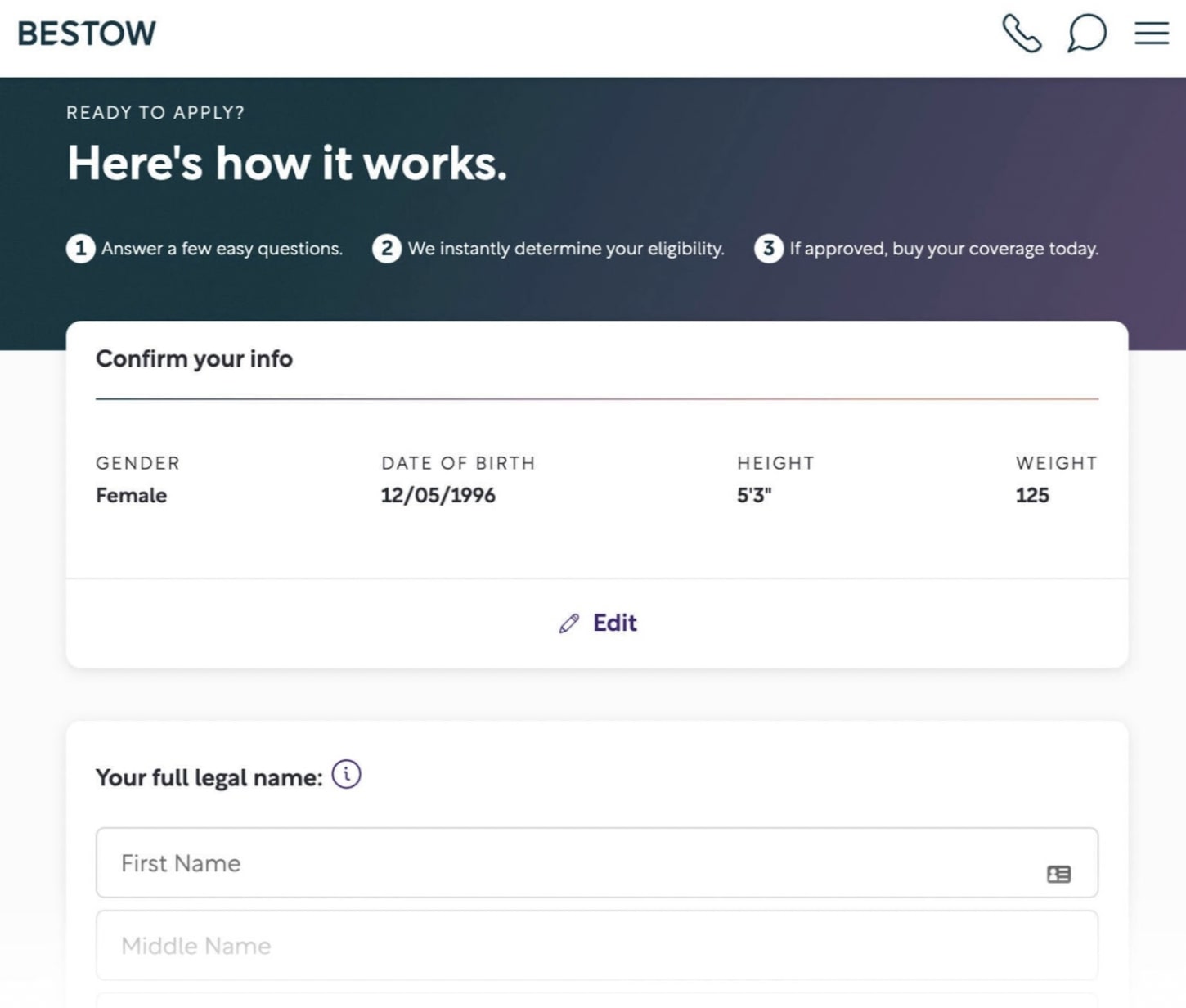Image resolution: width=1186 pixels, height=1008 pixels.
Task: Click the contact card autofill icon
Action: 1058,874
